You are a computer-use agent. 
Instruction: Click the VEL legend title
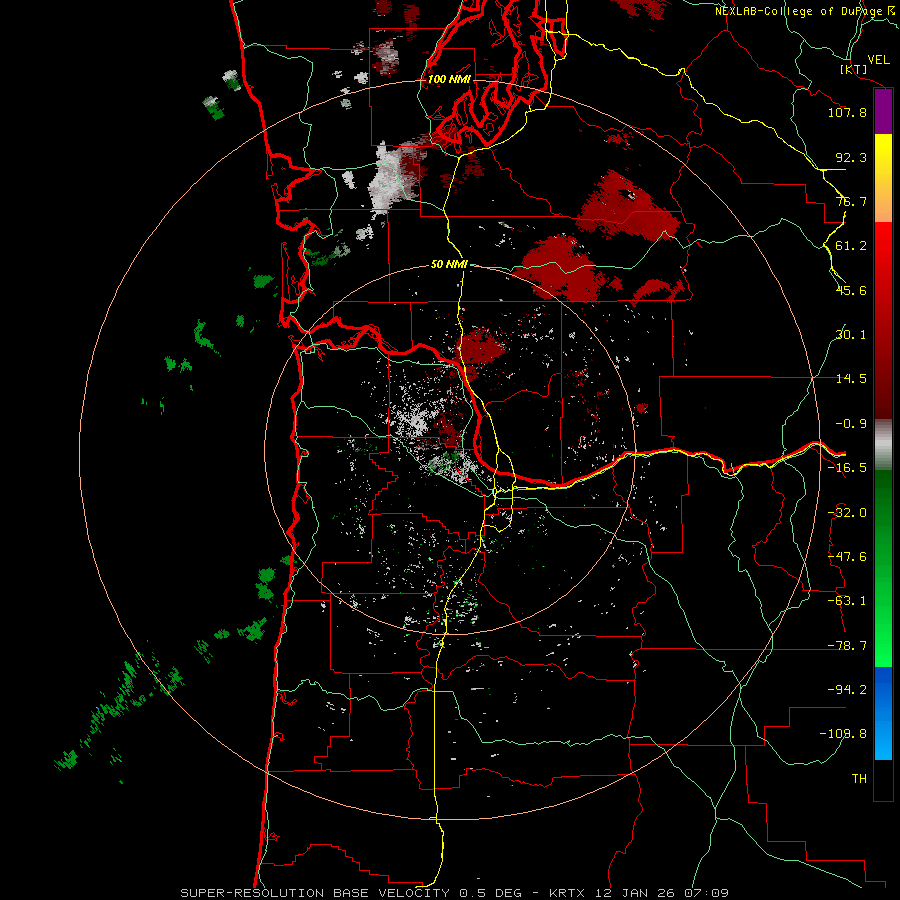click(878, 60)
